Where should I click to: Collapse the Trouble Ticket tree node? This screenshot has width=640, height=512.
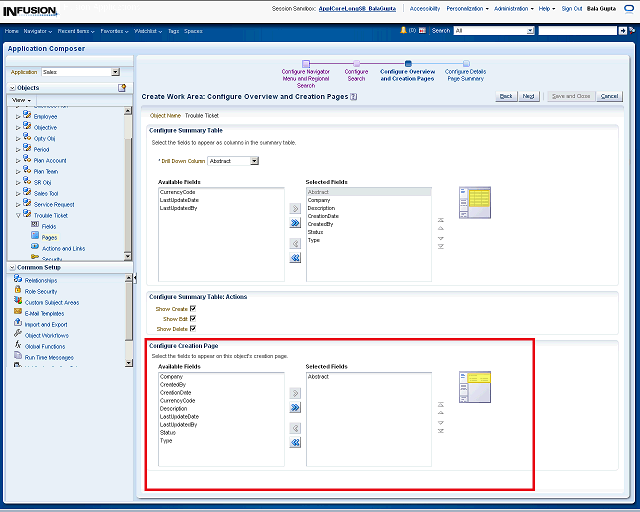pos(18,215)
